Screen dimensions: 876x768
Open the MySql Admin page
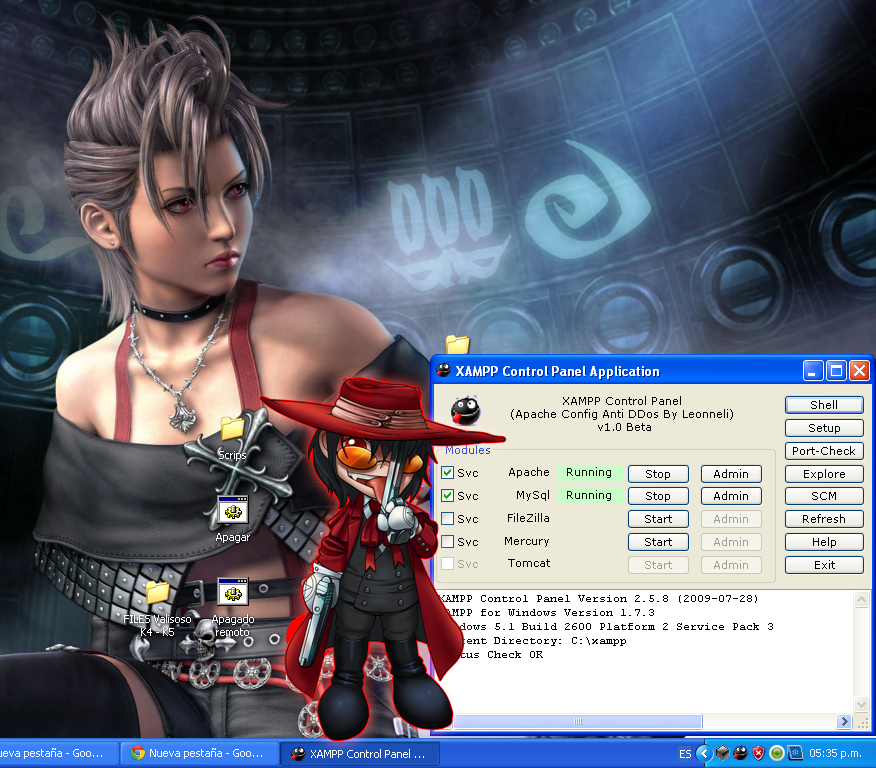pyautogui.click(x=730, y=496)
